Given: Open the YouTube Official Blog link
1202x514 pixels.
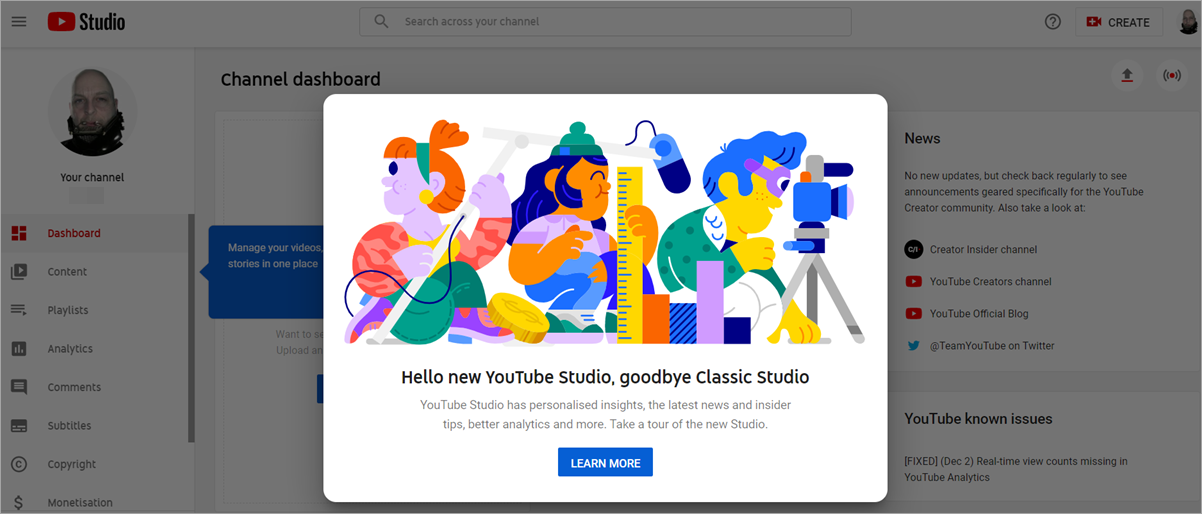Looking at the screenshot, I should pos(978,314).
